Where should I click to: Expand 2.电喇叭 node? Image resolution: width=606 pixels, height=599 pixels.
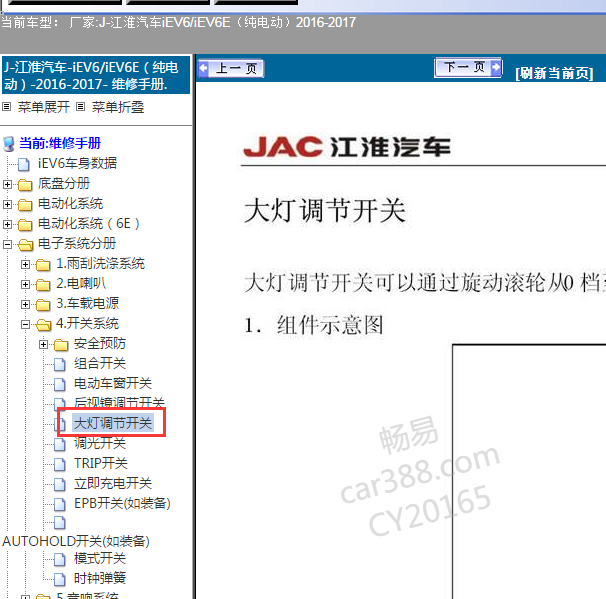click(x=25, y=284)
